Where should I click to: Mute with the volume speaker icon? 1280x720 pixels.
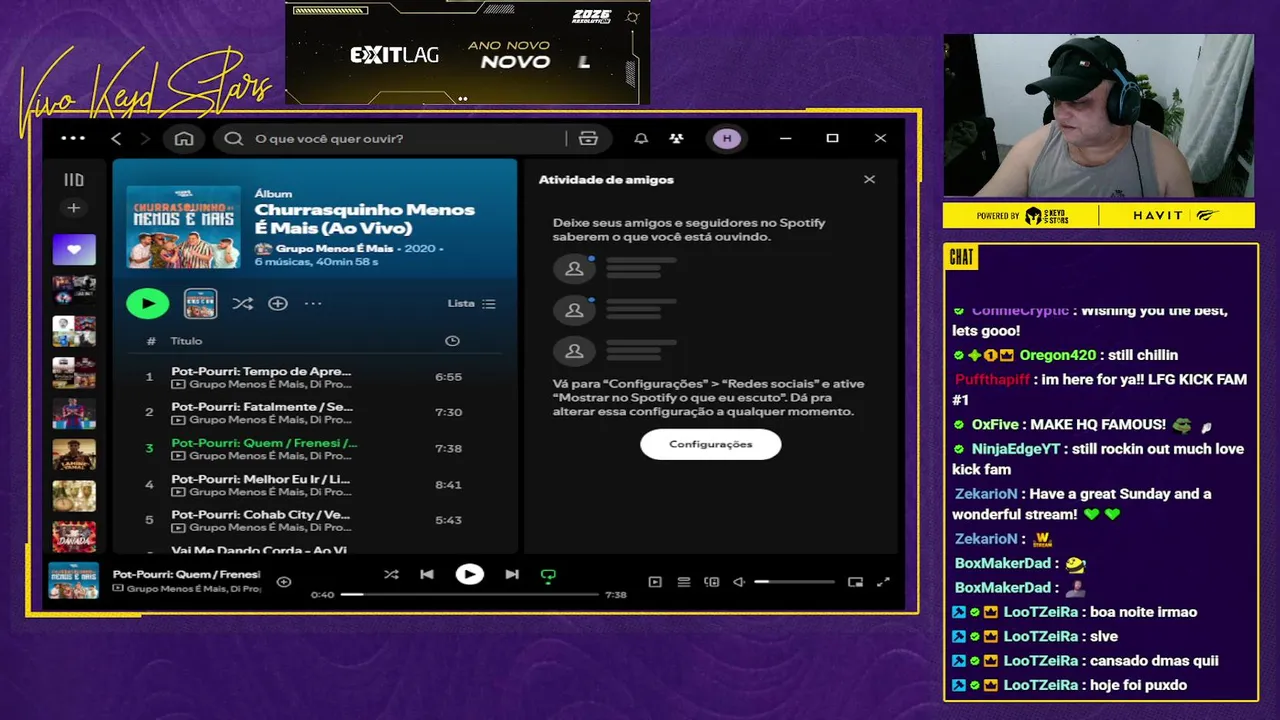(x=739, y=582)
